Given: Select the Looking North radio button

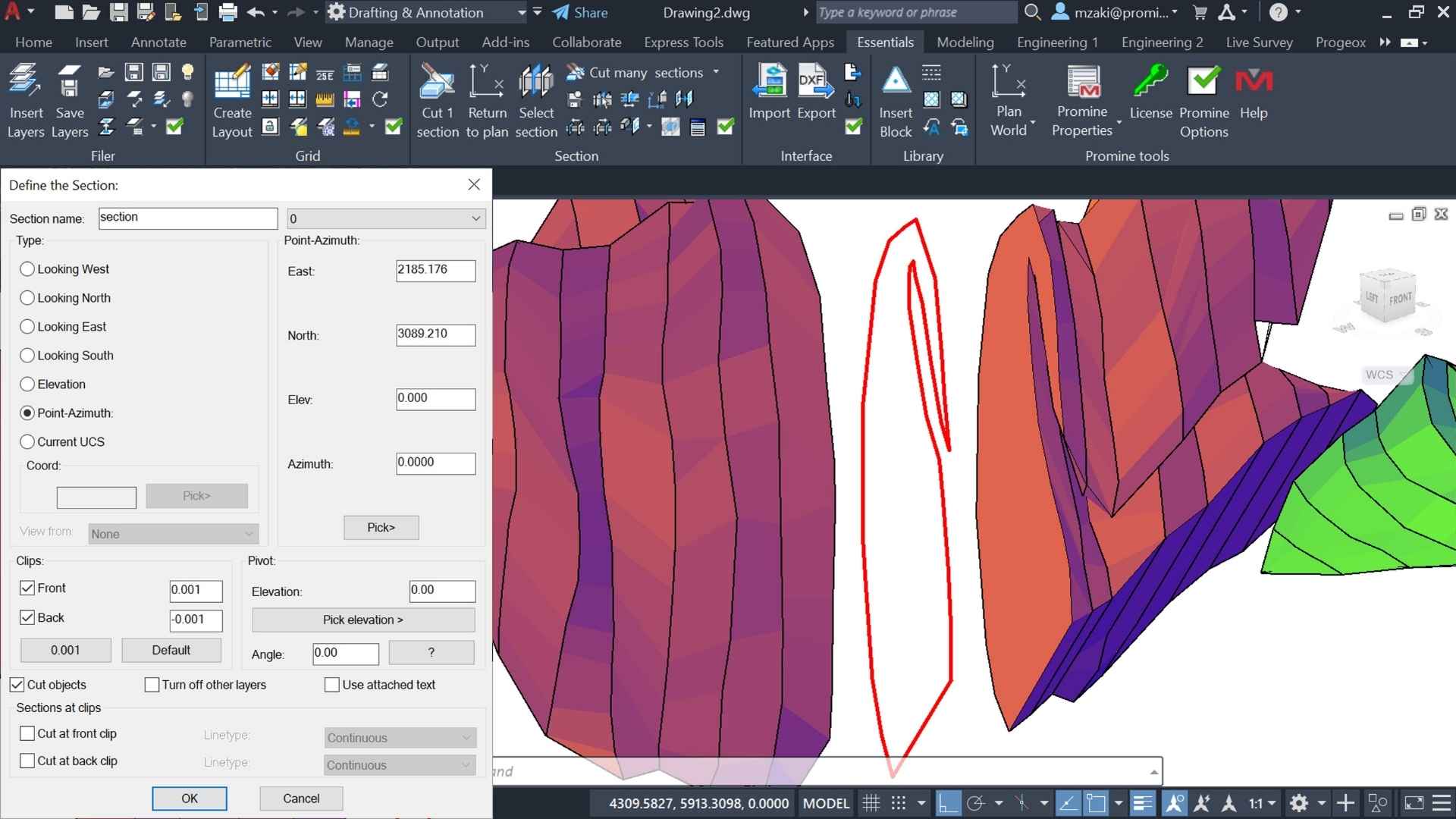Looking at the screenshot, I should [27, 298].
